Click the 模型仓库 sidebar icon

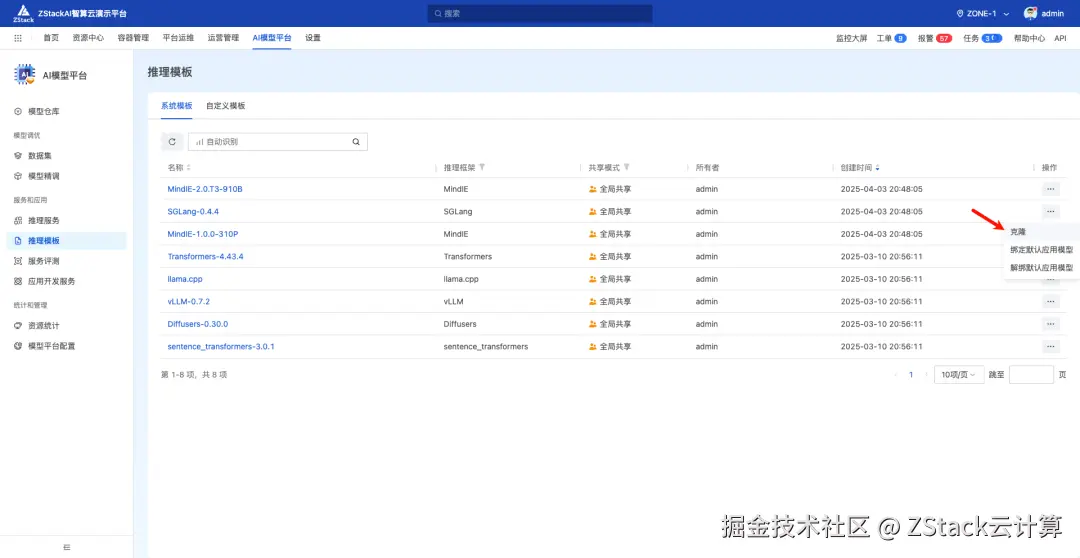(x=18, y=112)
